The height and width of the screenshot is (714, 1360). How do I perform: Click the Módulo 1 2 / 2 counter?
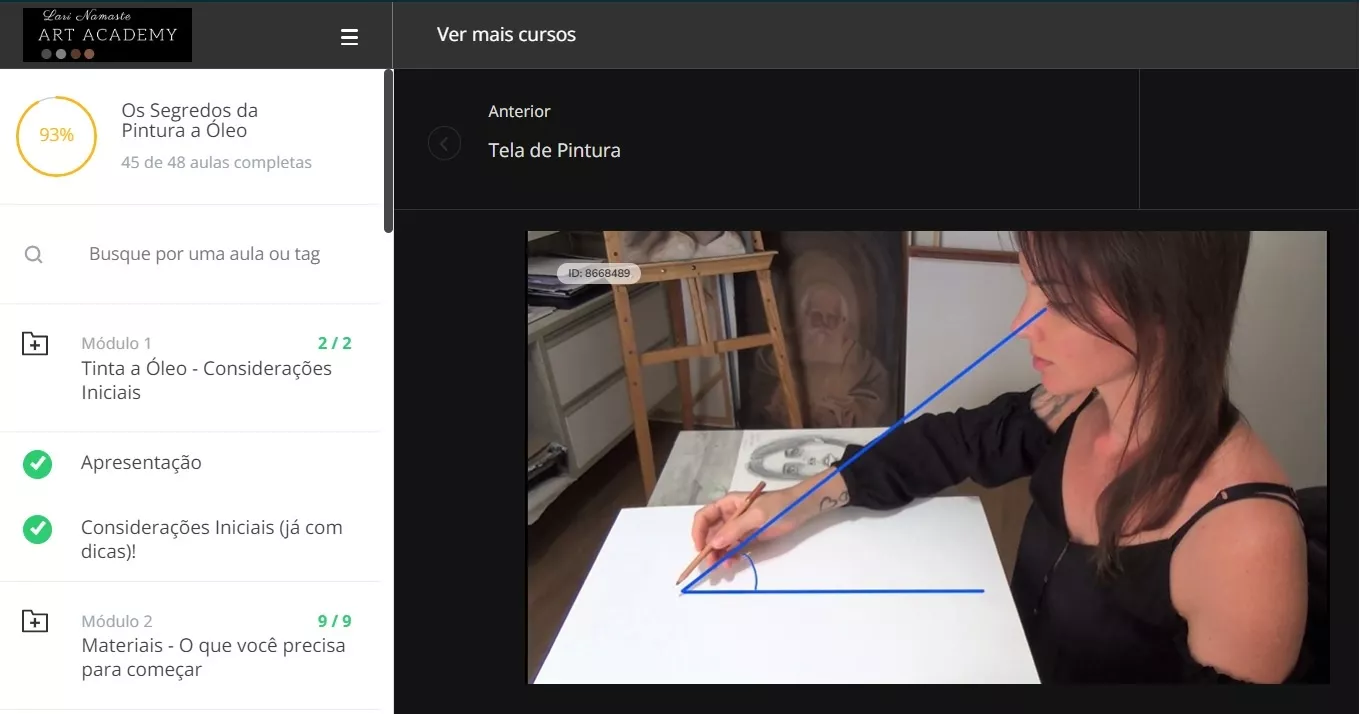tap(334, 344)
